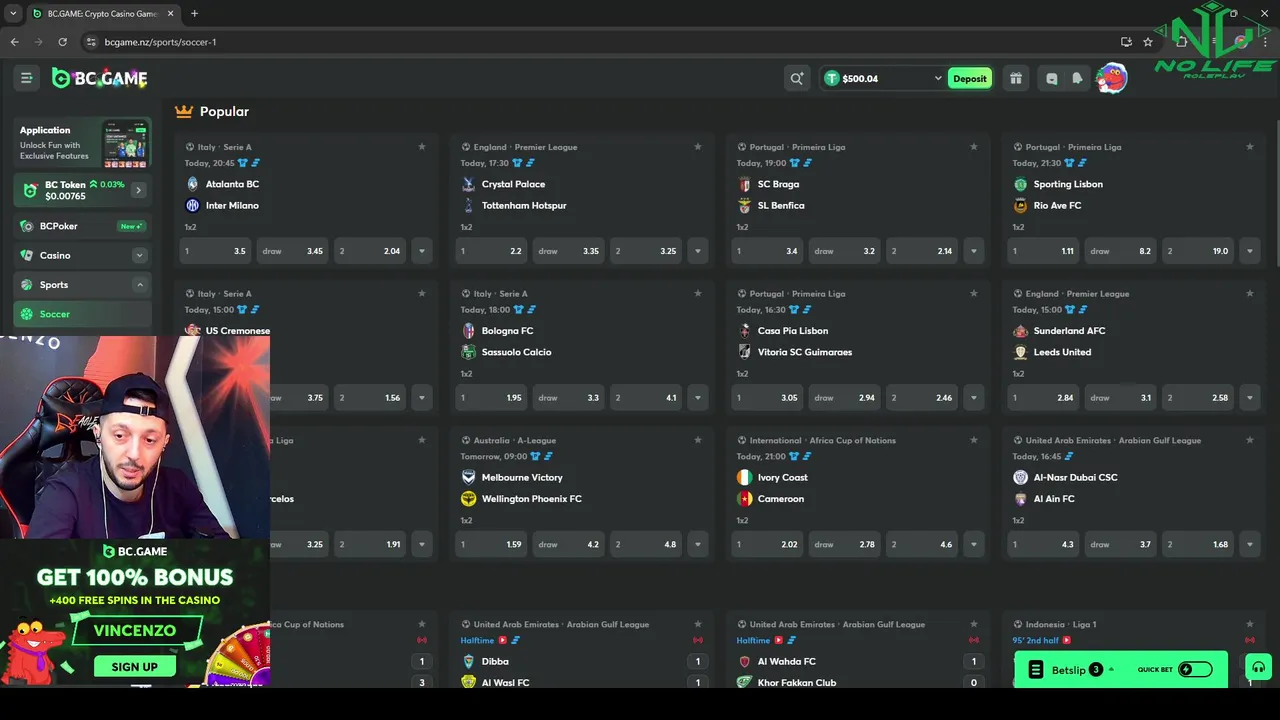The image size is (1280, 720).
Task: Bet on Melbourne Victory win at 1.59
Action: pos(491,545)
